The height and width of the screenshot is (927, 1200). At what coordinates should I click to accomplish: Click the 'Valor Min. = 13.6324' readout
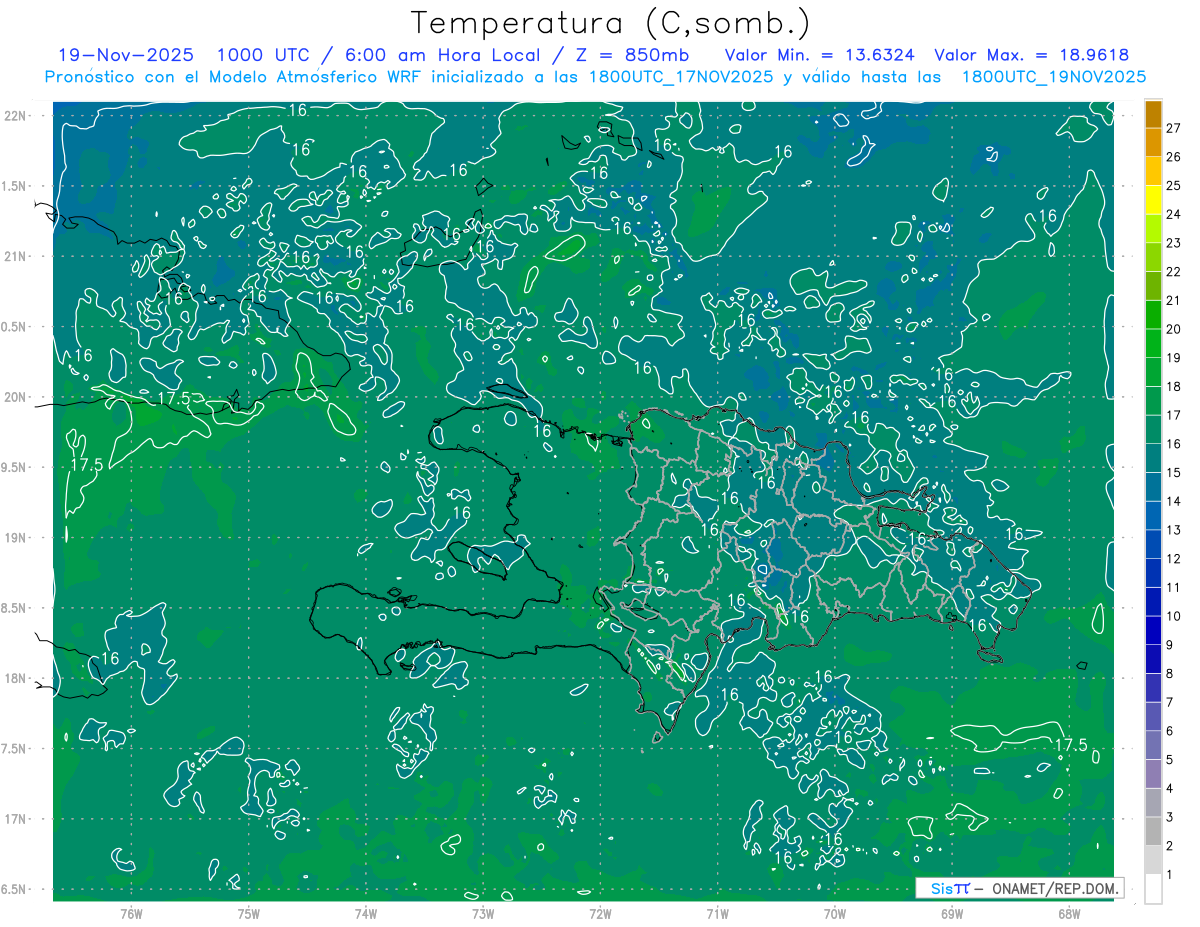[x=820, y=55]
